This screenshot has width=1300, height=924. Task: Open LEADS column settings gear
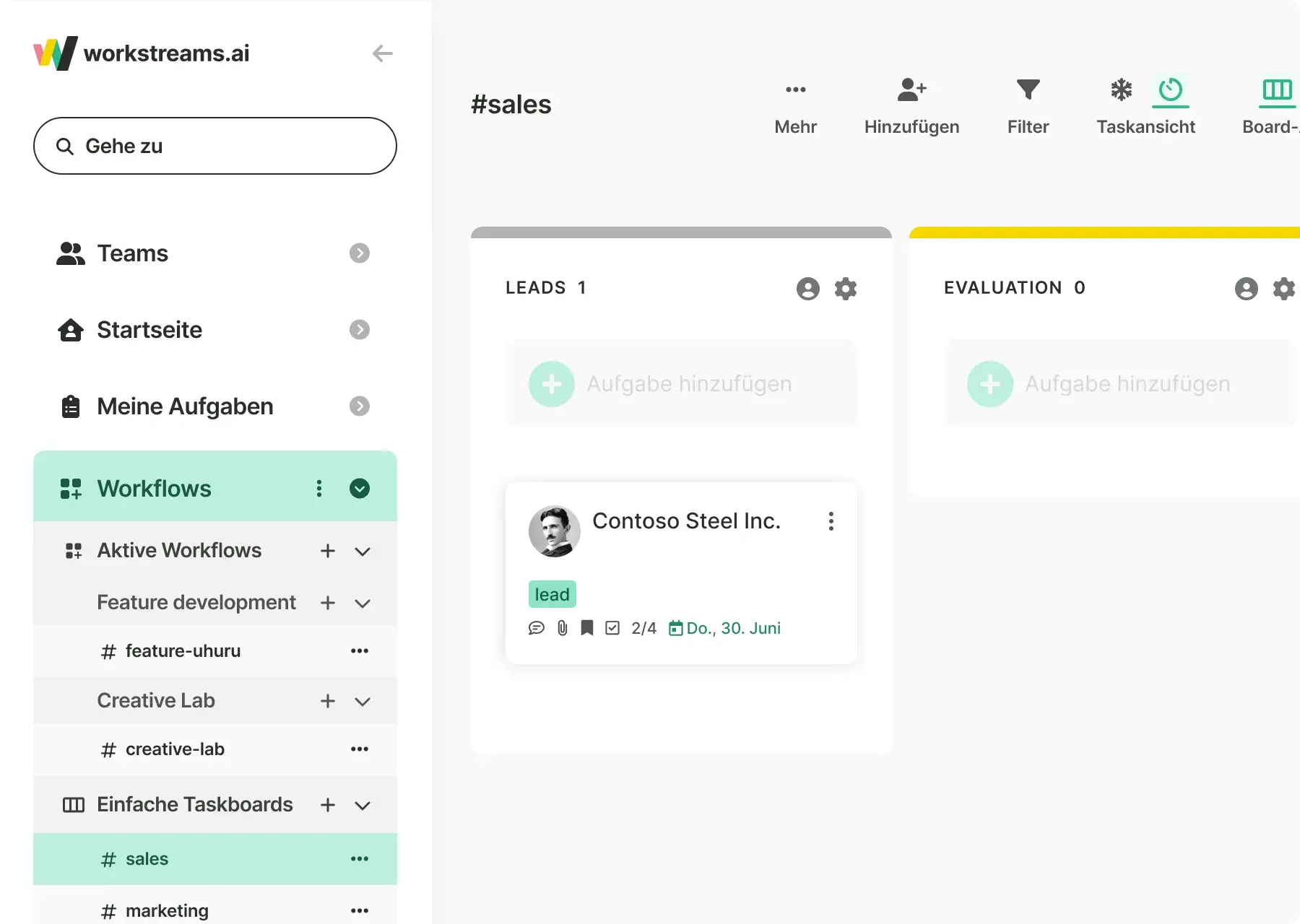pyautogui.click(x=846, y=289)
